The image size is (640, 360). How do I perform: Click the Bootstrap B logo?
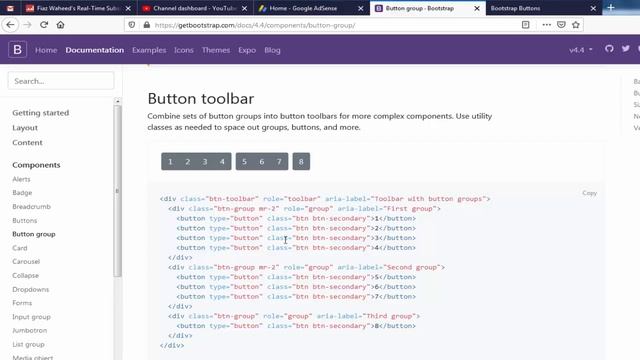(18, 49)
